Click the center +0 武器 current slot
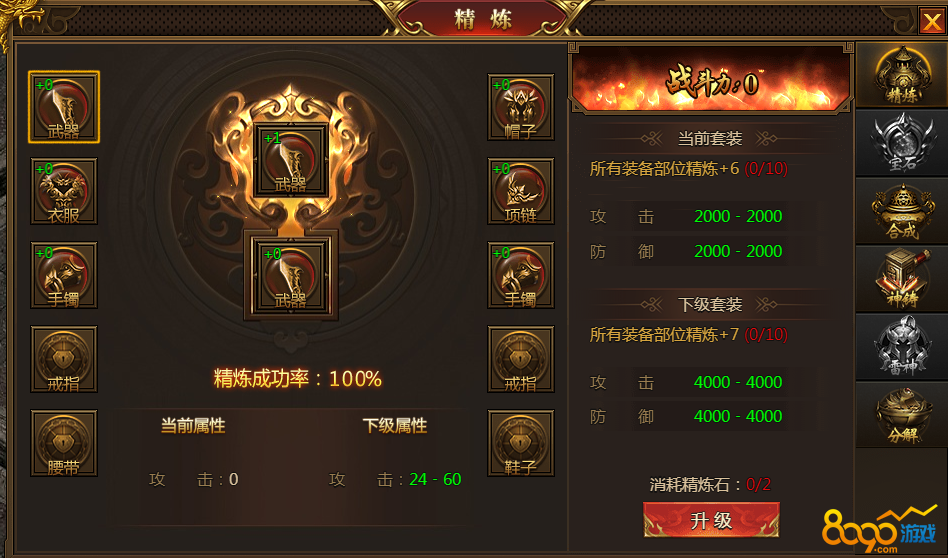Image resolution: width=948 pixels, height=558 pixels. pos(291,276)
